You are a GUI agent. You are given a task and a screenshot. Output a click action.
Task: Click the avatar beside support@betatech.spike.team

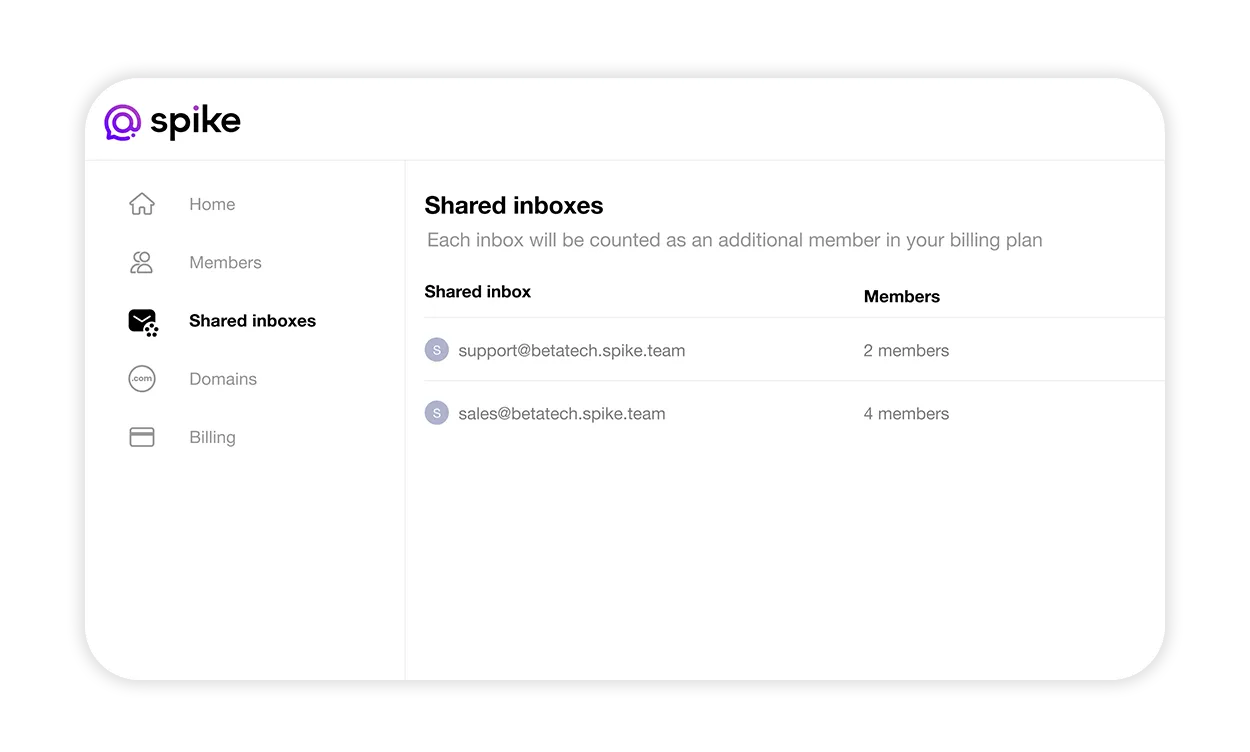tap(436, 350)
